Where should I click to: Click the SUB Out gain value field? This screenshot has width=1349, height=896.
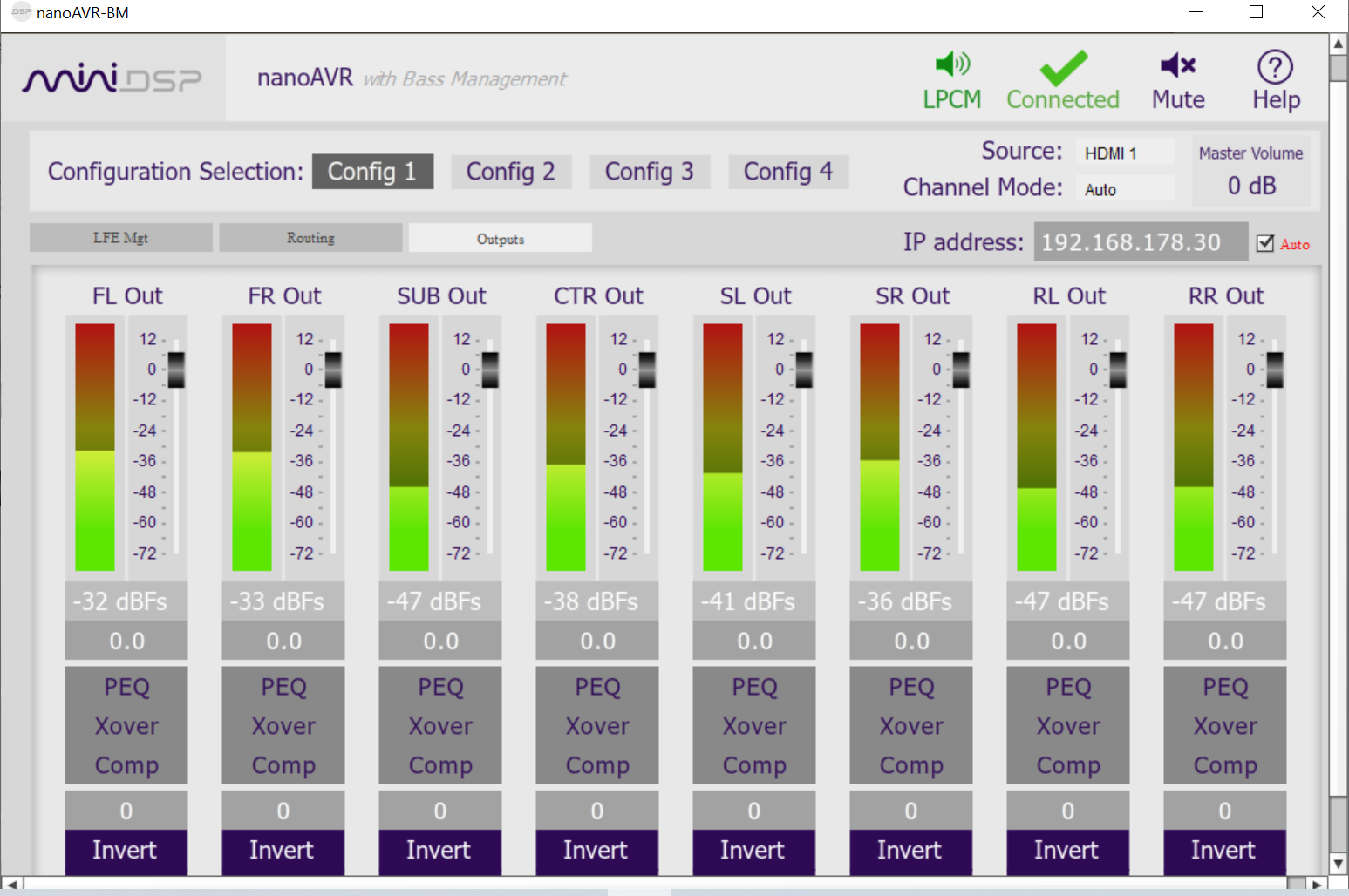tap(440, 641)
